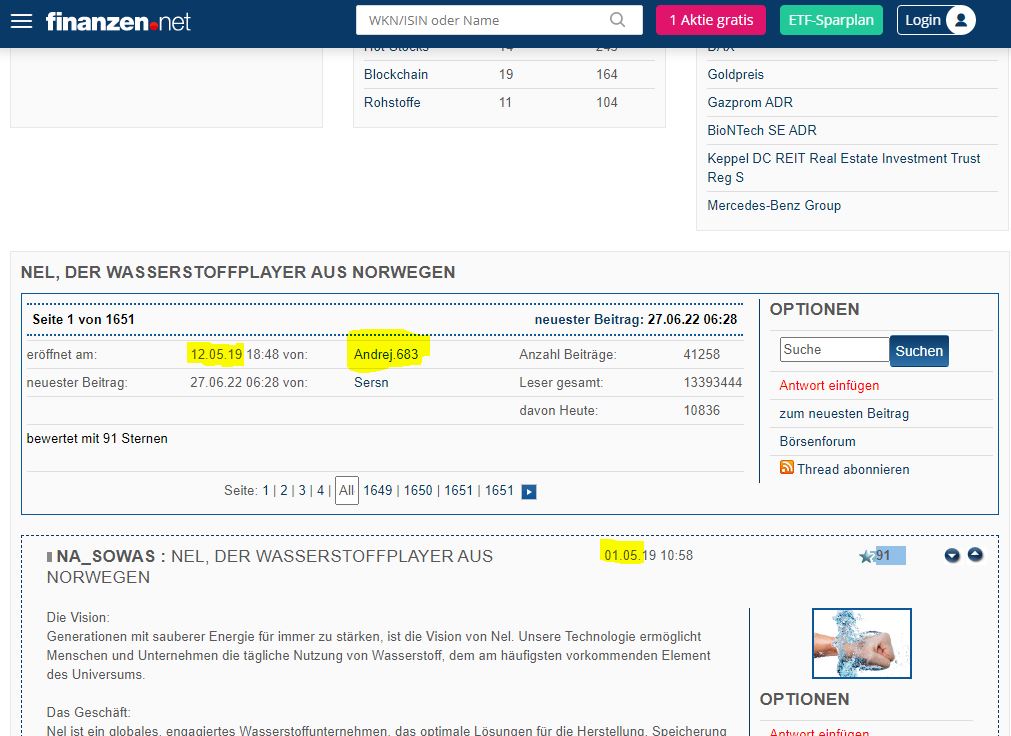Viewport: 1011px width, 736px height.
Task: Focus the WKN/ISIN oder Name search field
Action: (x=499, y=20)
